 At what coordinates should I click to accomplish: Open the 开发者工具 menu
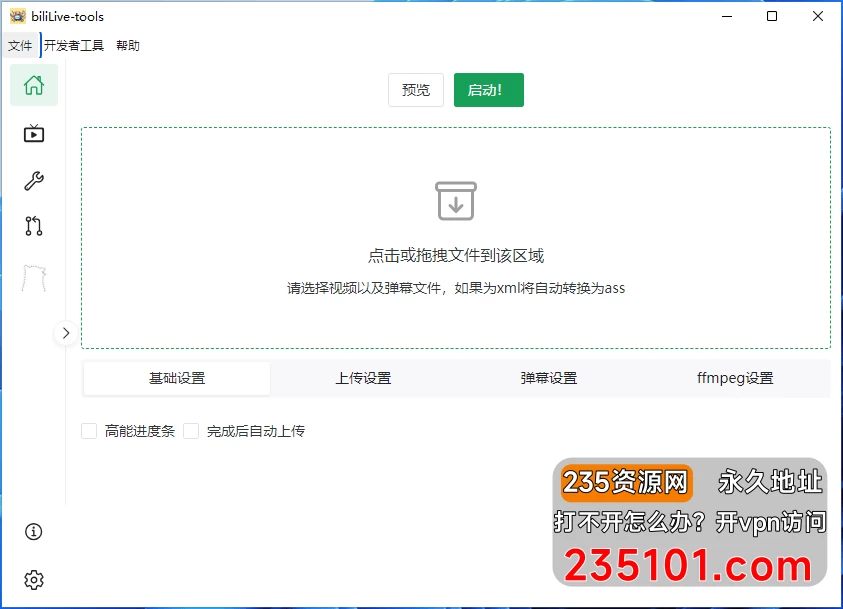tap(73, 45)
